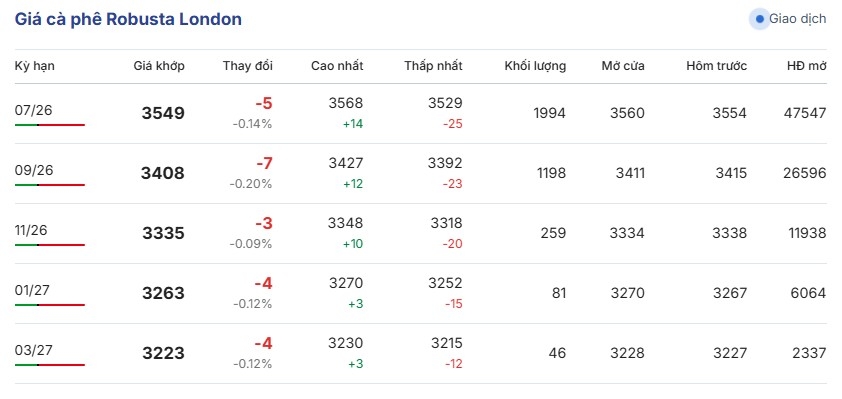The width and height of the screenshot is (842, 399).
Task: Click the 09/26 matched price 3408
Action: (x=163, y=173)
